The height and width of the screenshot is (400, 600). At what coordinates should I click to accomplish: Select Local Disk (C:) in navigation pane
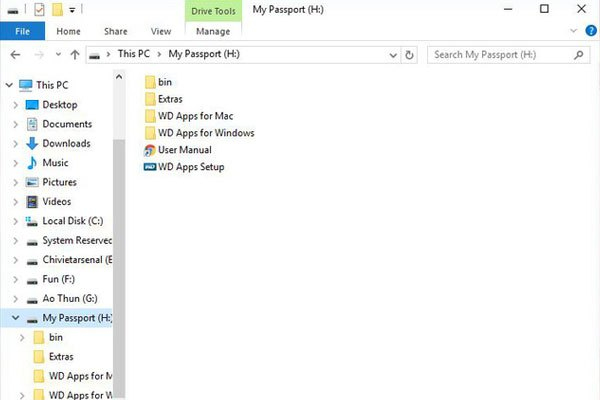pyautogui.click(x=73, y=221)
